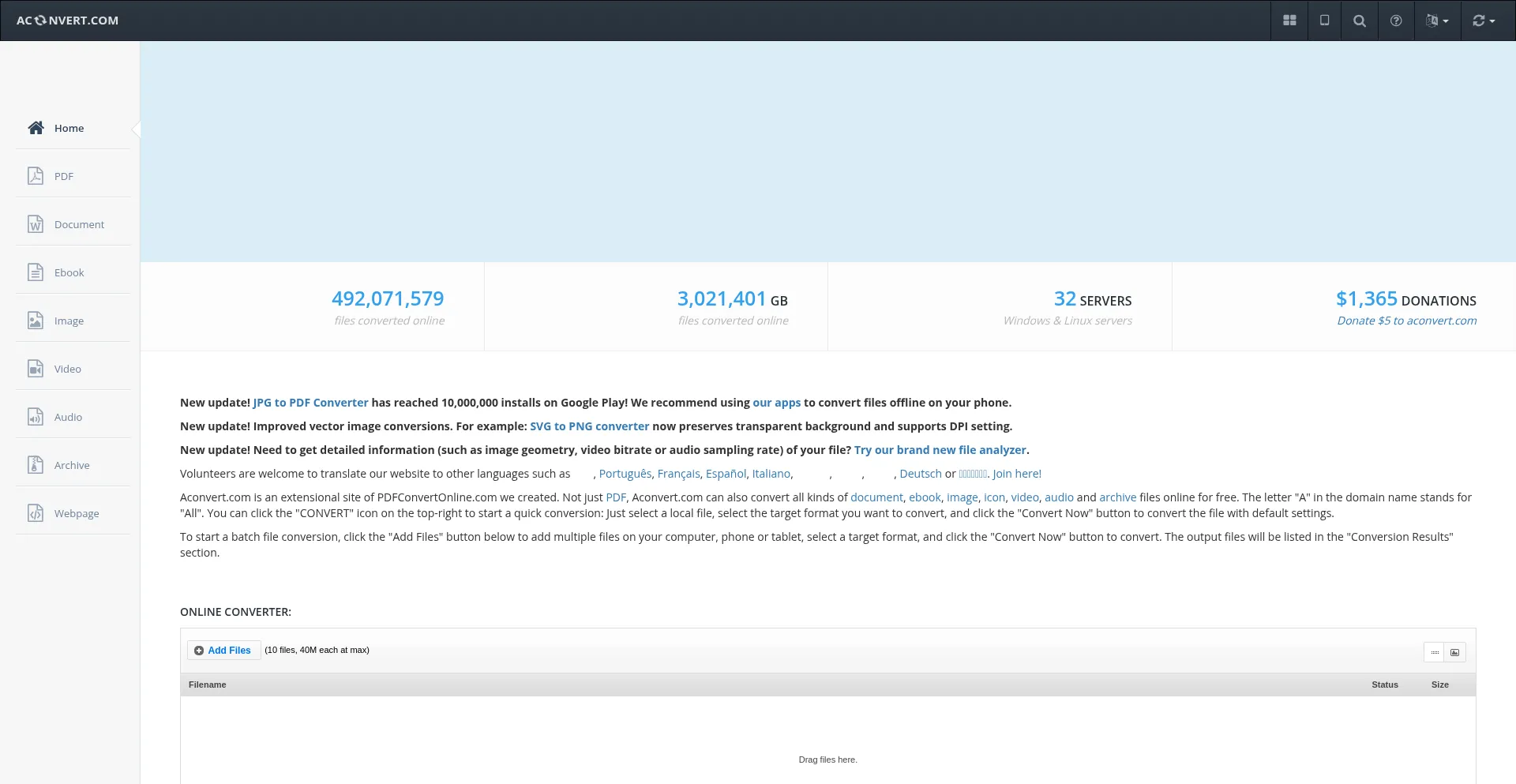Click the PDF file icon in sidebar

(x=36, y=176)
